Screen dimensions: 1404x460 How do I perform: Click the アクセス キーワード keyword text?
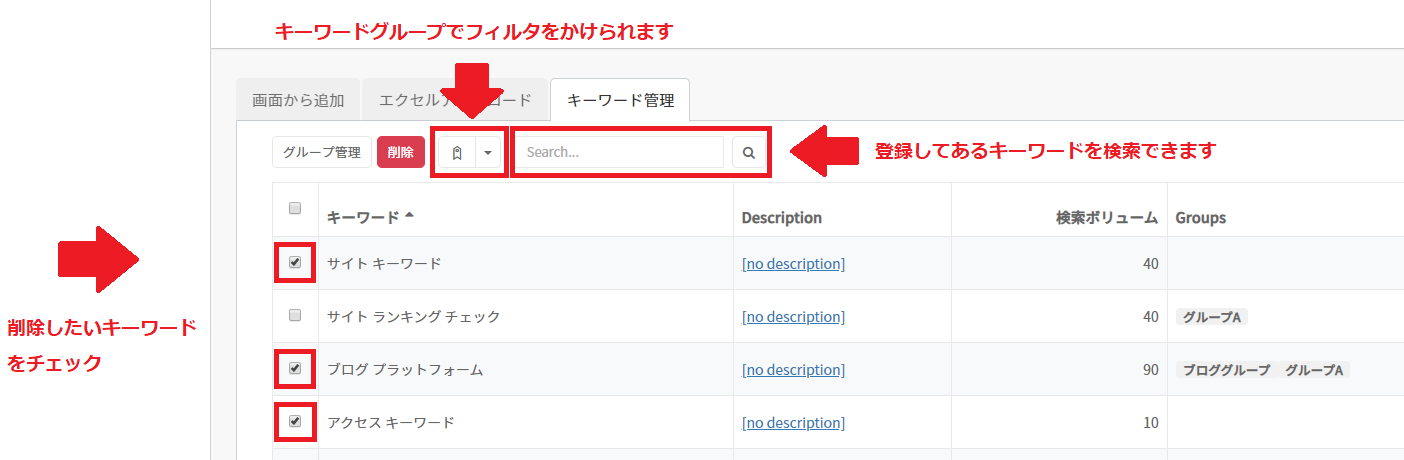(391, 423)
